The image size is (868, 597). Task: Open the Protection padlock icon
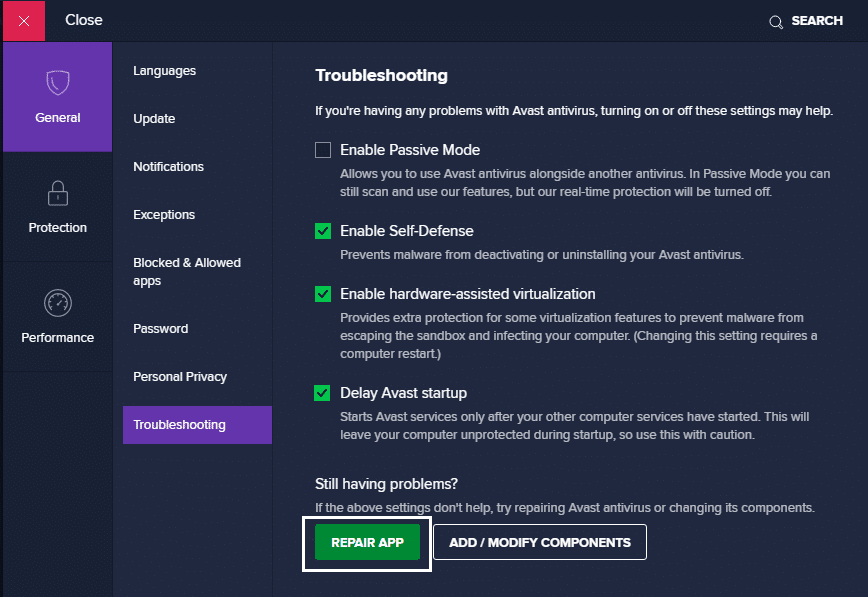(x=58, y=193)
